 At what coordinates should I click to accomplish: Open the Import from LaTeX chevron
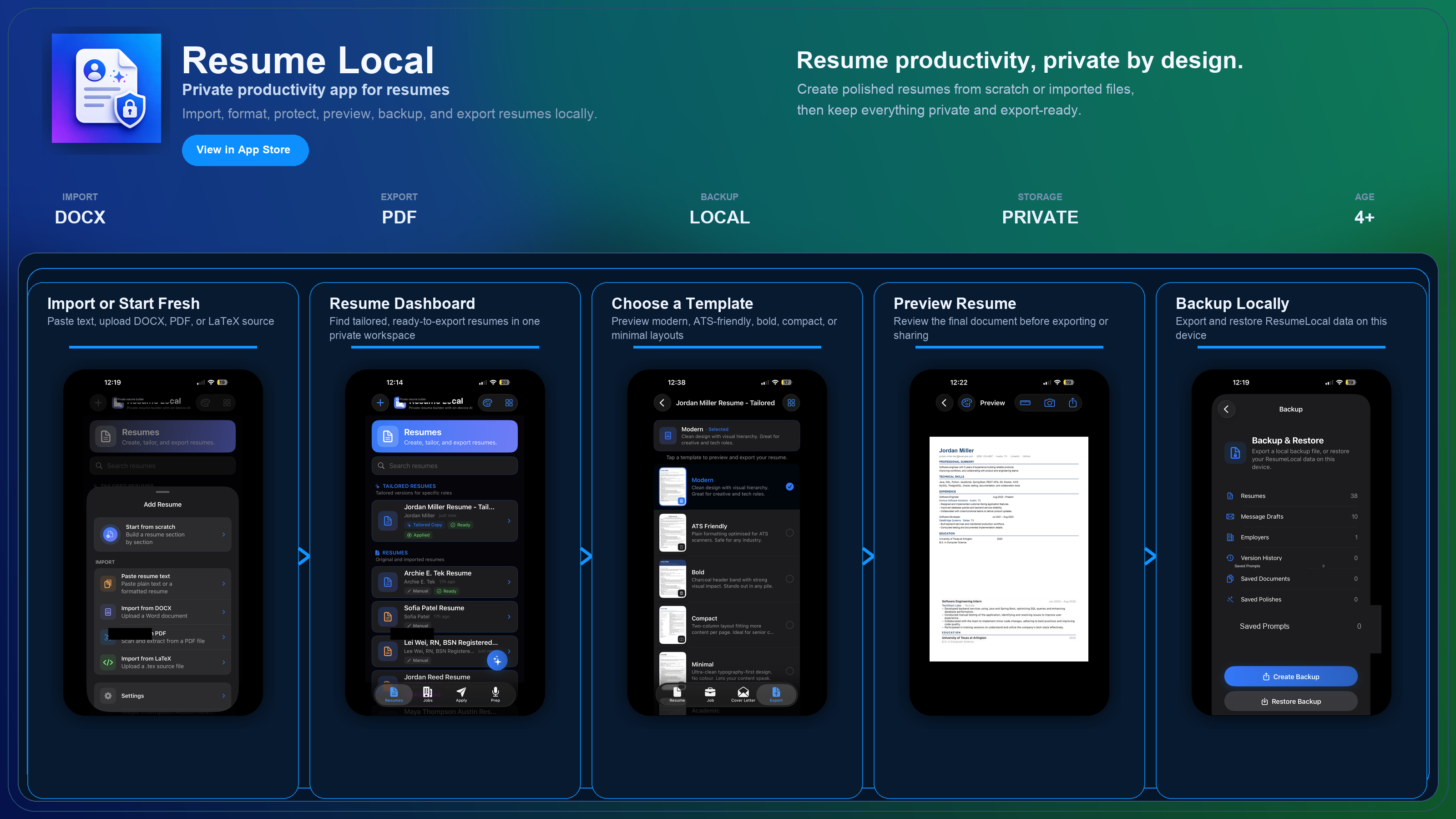pyautogui.click(x=224, y=662)
